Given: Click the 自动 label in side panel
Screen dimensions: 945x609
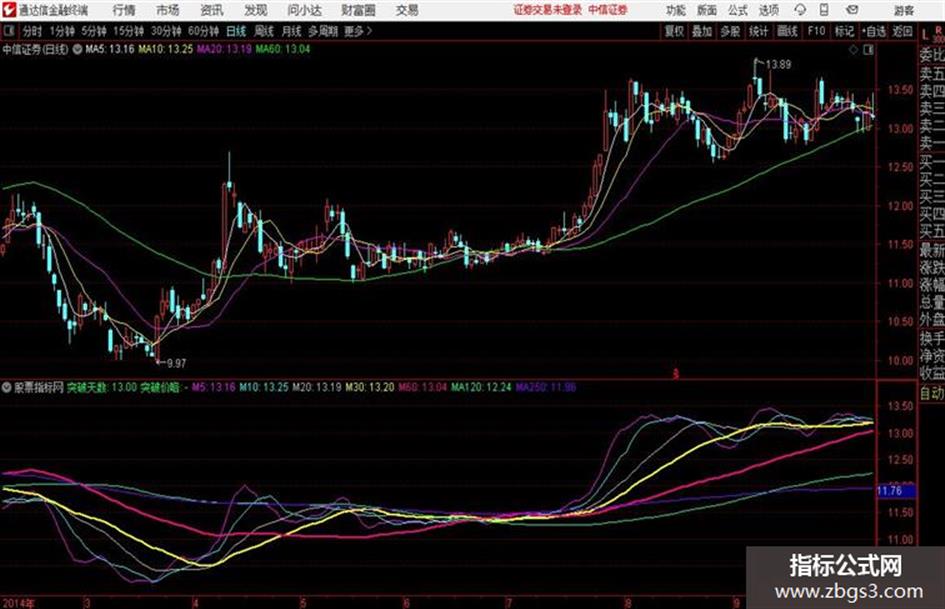Looking at the screenshot, I should pos(932,393).
